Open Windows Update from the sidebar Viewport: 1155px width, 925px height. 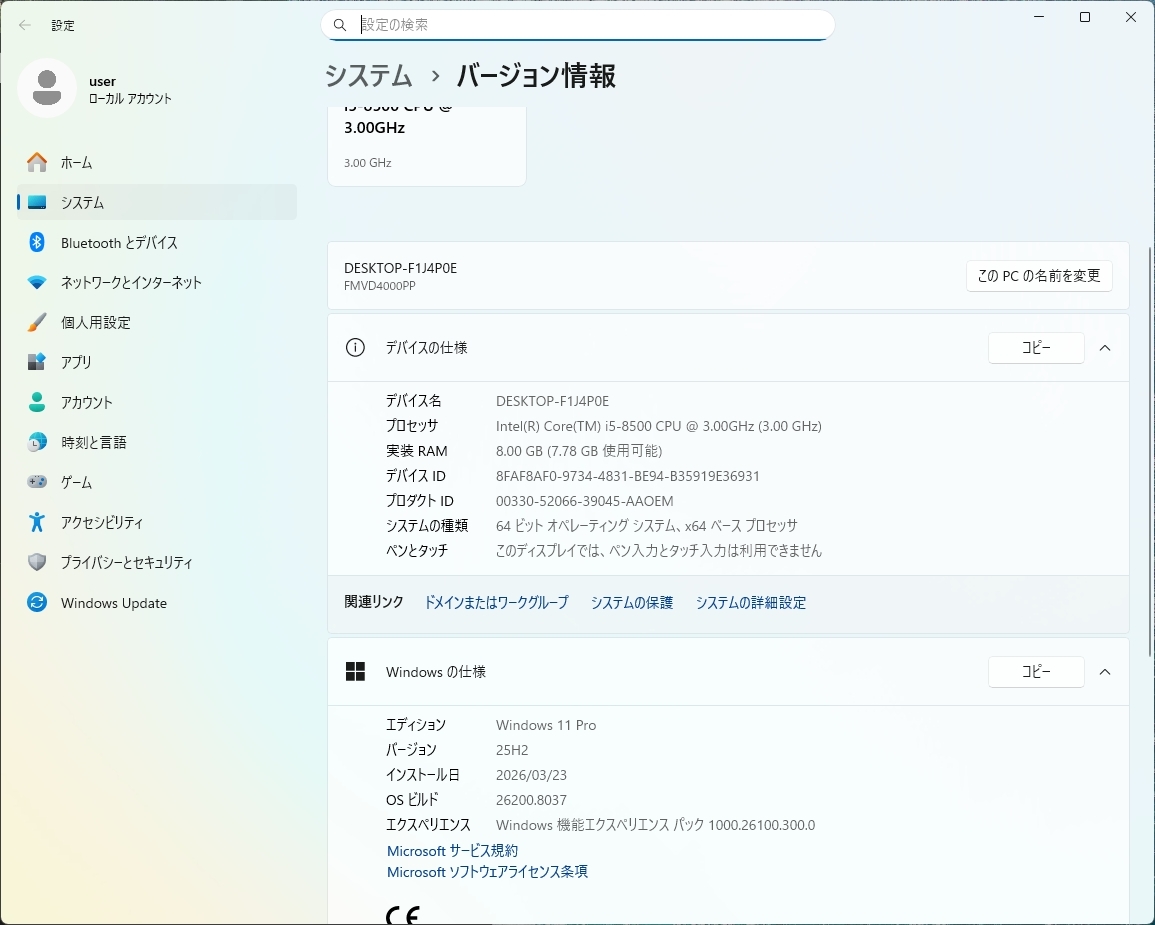point(113,602)
